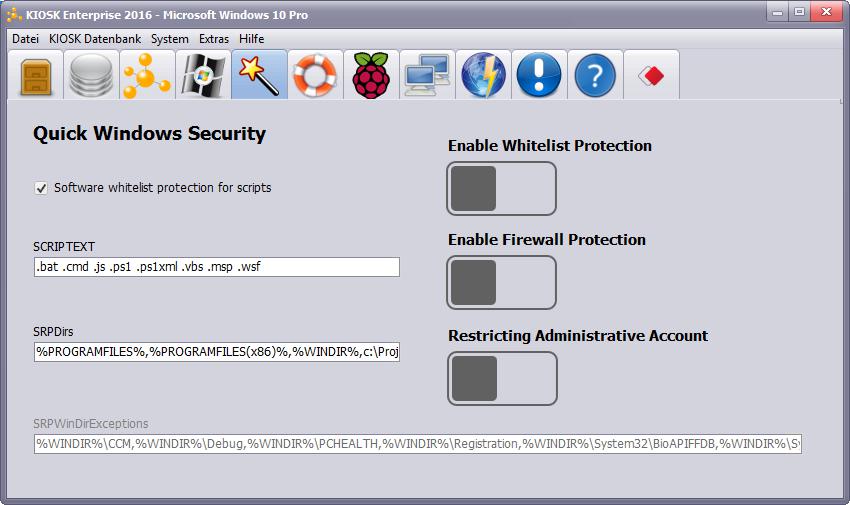The height and width of the screenshot is (505, 850).
Task: Open the Windows flag toolbar icon
Action: [203, 75]
